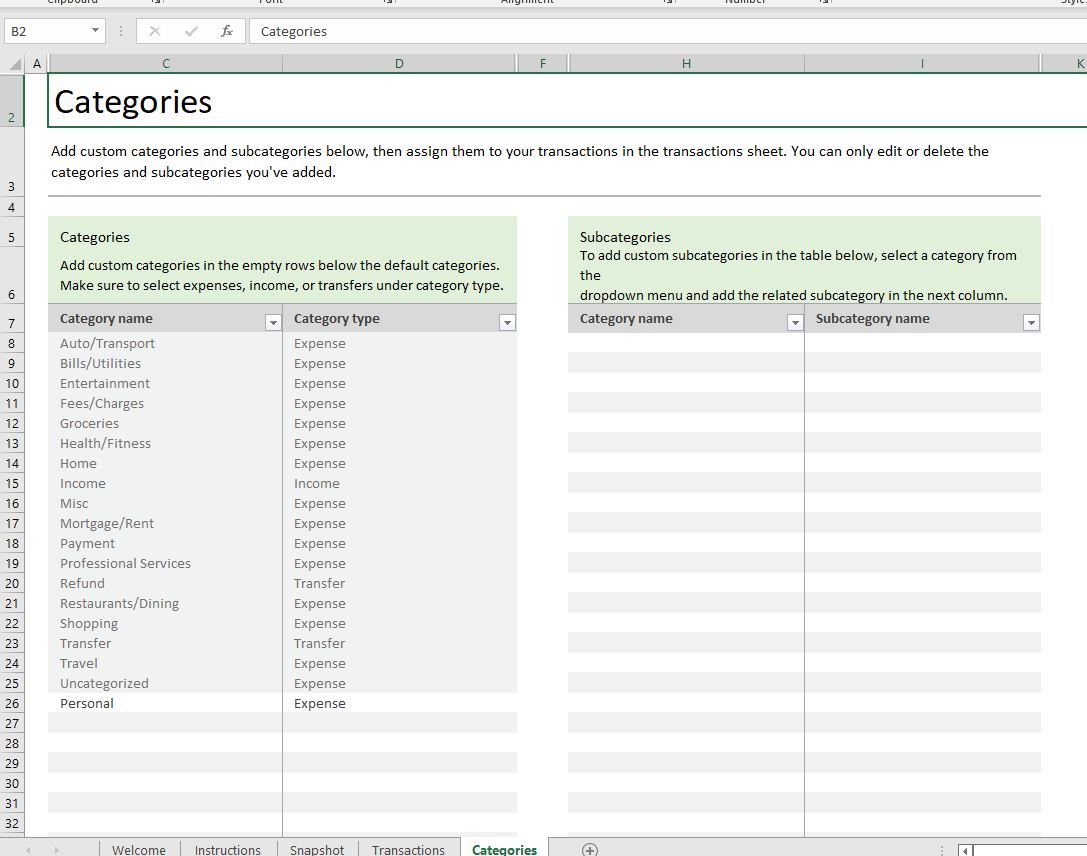This screenshot has width=1087, height=856.
Task: Select the Personal category cell
Action: pyautogui.click(x=166, y=704)
